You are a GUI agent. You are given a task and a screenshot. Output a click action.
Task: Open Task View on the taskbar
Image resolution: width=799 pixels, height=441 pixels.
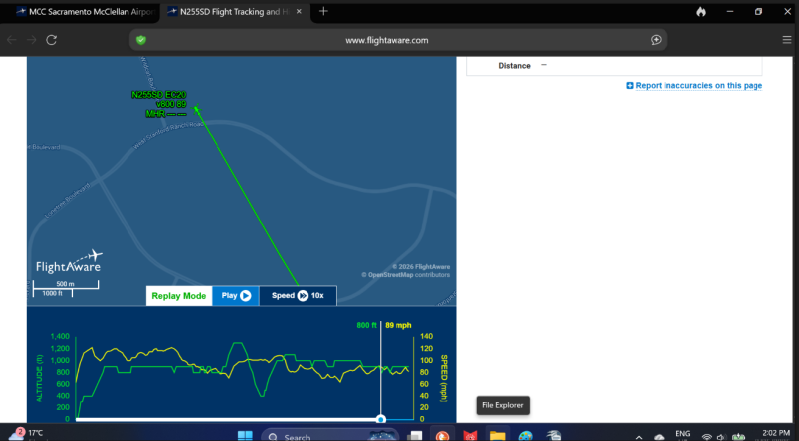click(415, 436)
